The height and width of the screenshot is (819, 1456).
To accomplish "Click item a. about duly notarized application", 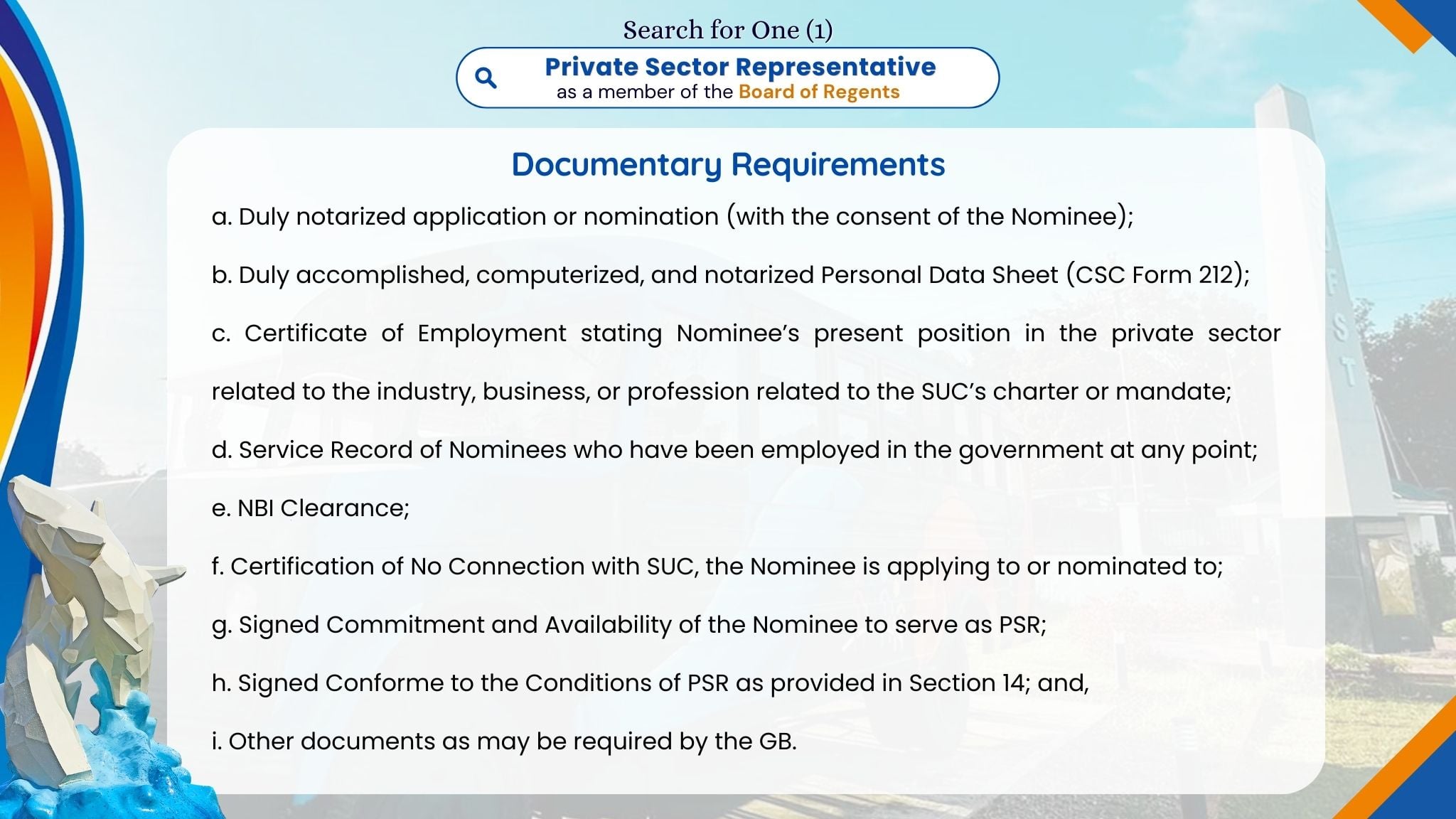I will pyautogui.click(x=672, y=216).
